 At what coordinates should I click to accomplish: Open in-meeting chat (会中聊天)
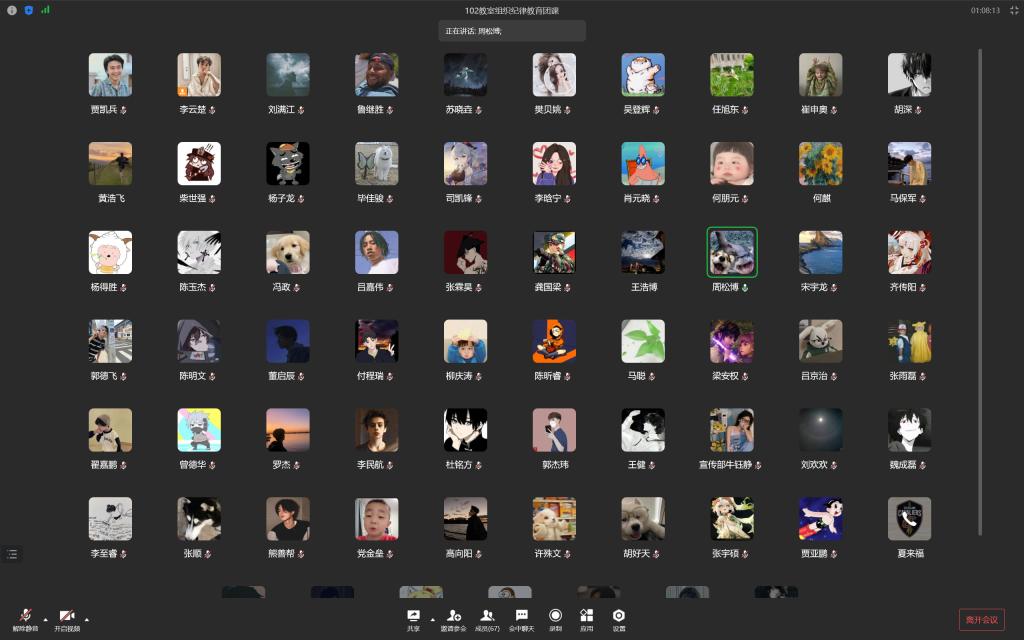tap(521, 617)
